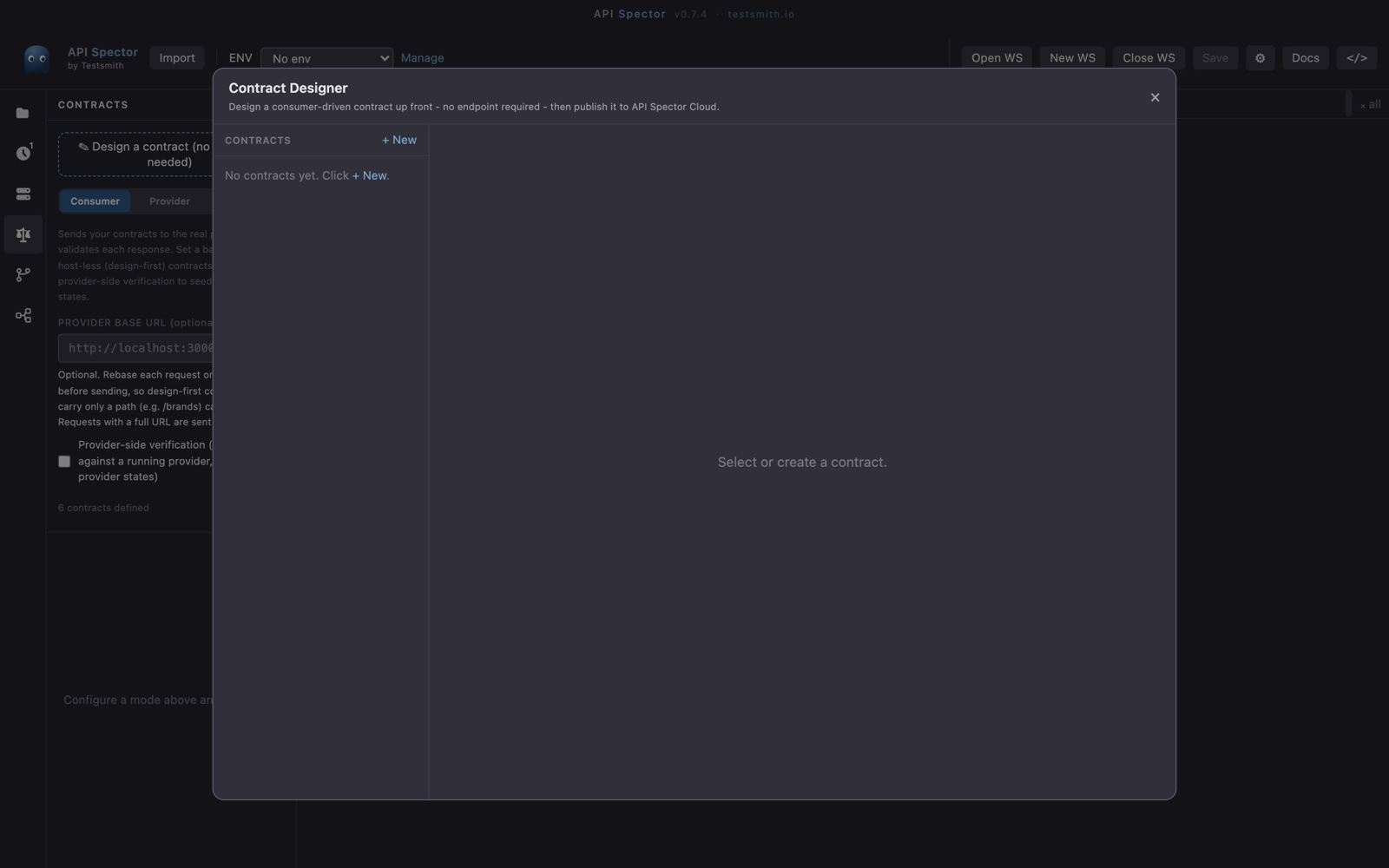This screenshot has width=1389, height=868.
Task: Open the Docs button
Action: tap(1305, 58)
